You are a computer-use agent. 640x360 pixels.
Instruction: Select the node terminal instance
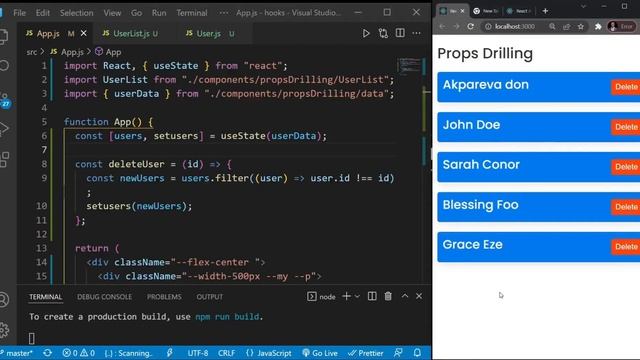coord(321,297)
